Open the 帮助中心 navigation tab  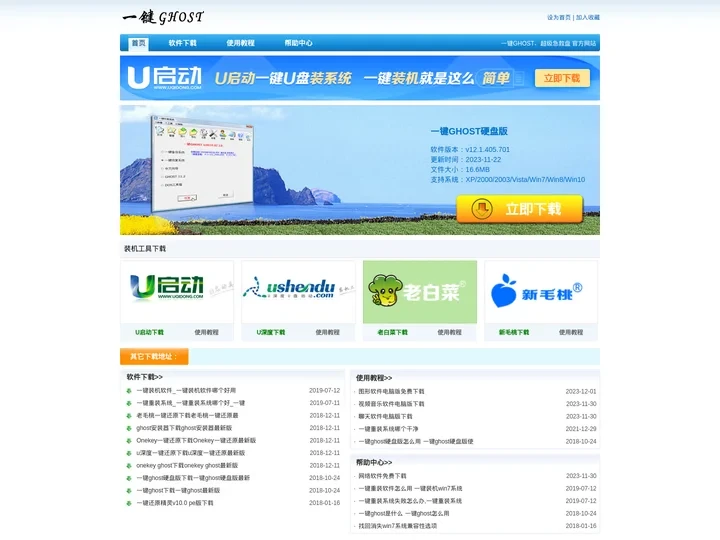point(298,43)
